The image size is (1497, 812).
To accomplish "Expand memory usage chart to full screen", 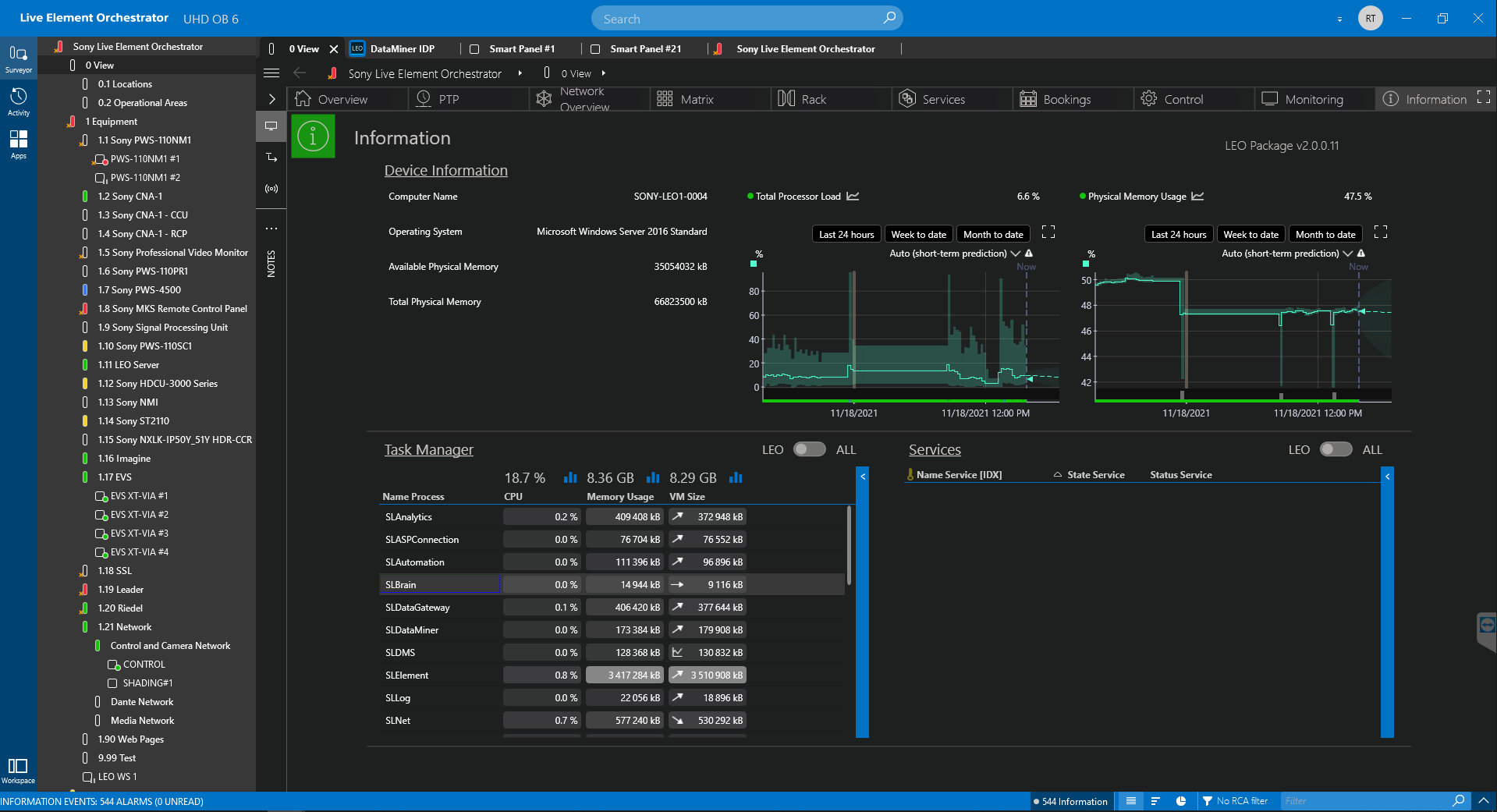I will 1381,232.
